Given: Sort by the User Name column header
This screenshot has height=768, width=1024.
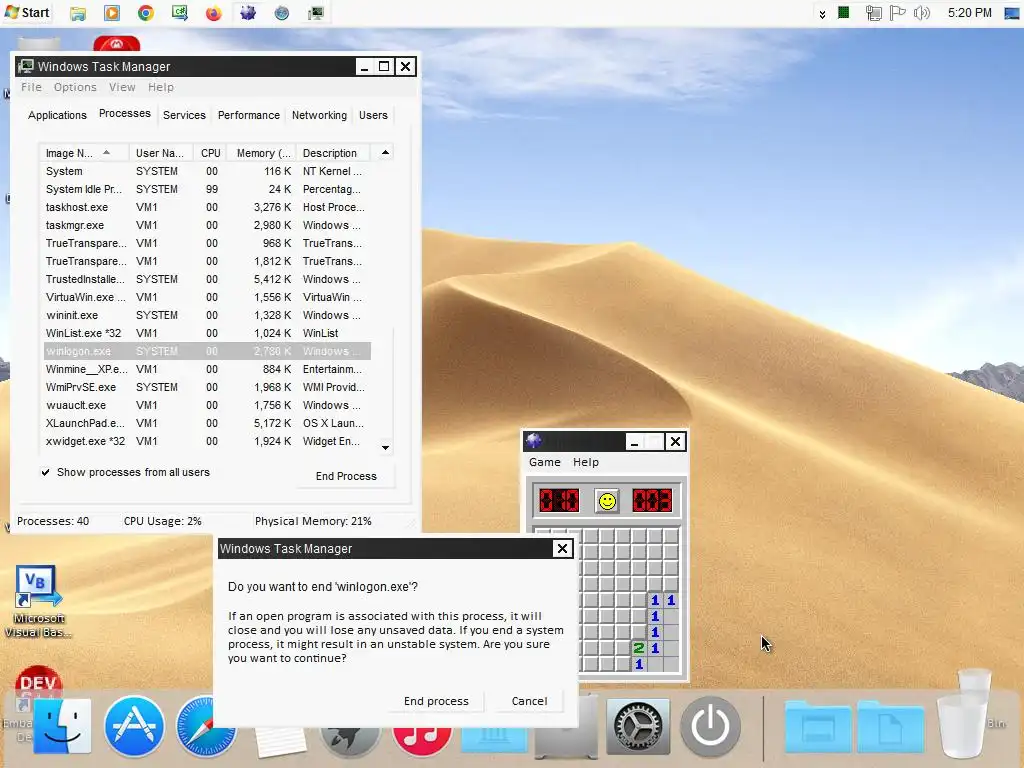Looking at the screenshot, I should click(161, 153).
